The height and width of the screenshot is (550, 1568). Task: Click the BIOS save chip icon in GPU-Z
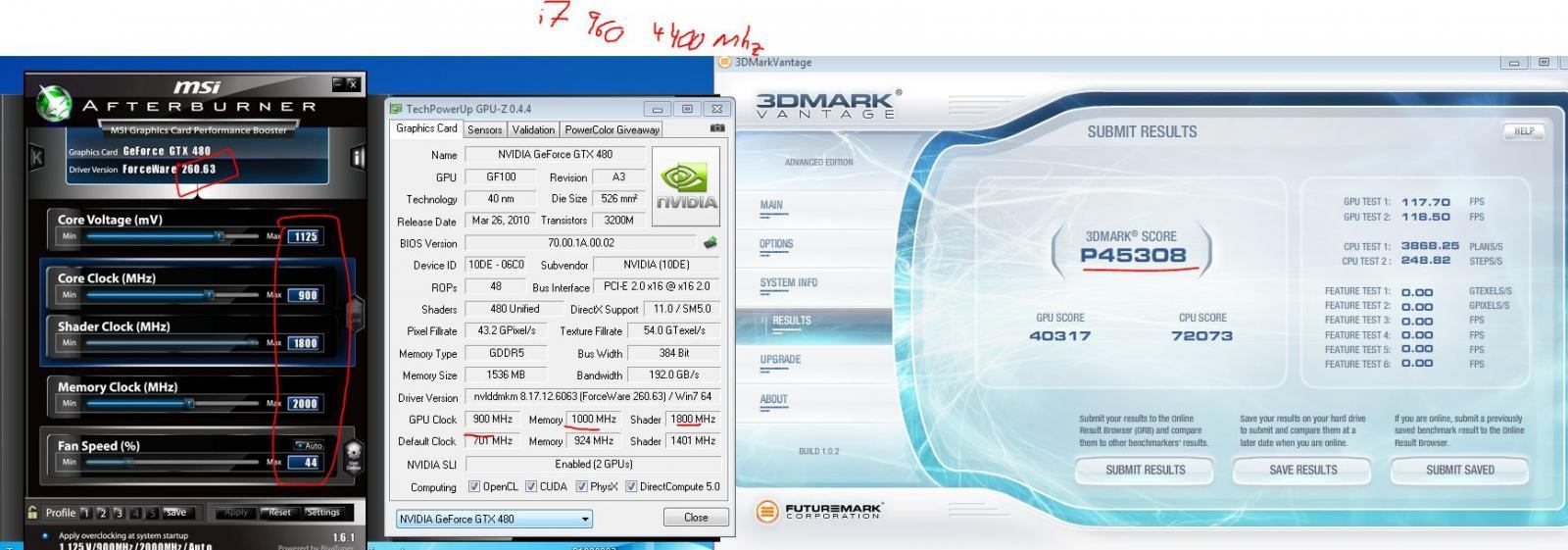pos(710,242)
